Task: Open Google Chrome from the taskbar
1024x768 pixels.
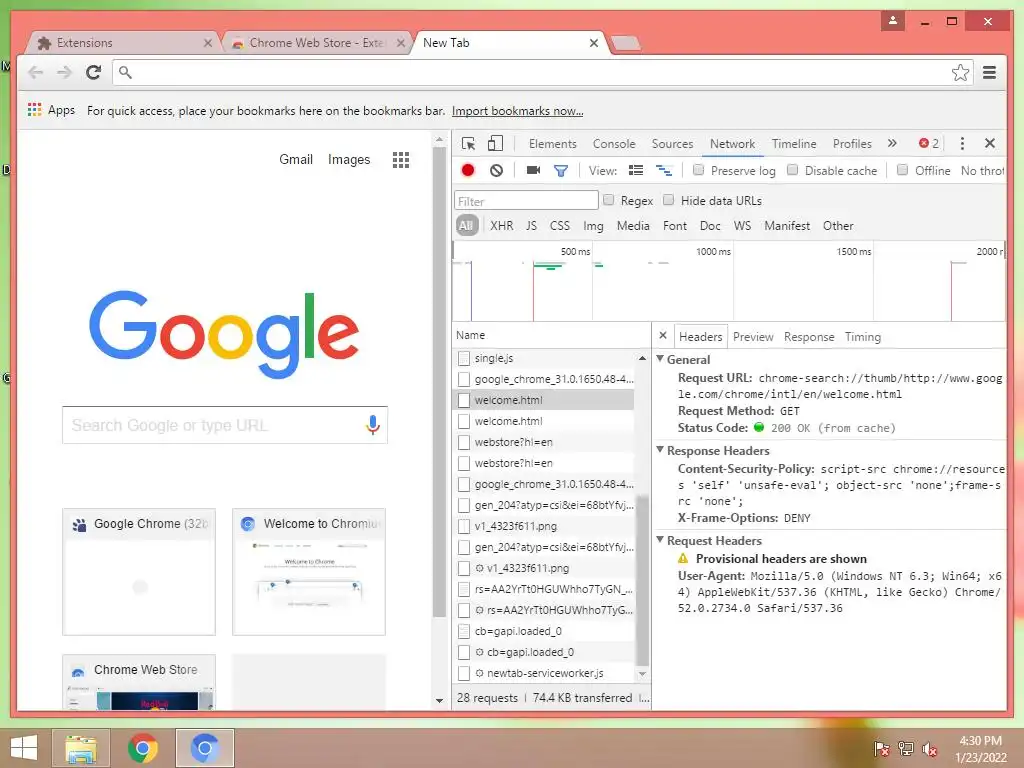Action: [142, 748]
